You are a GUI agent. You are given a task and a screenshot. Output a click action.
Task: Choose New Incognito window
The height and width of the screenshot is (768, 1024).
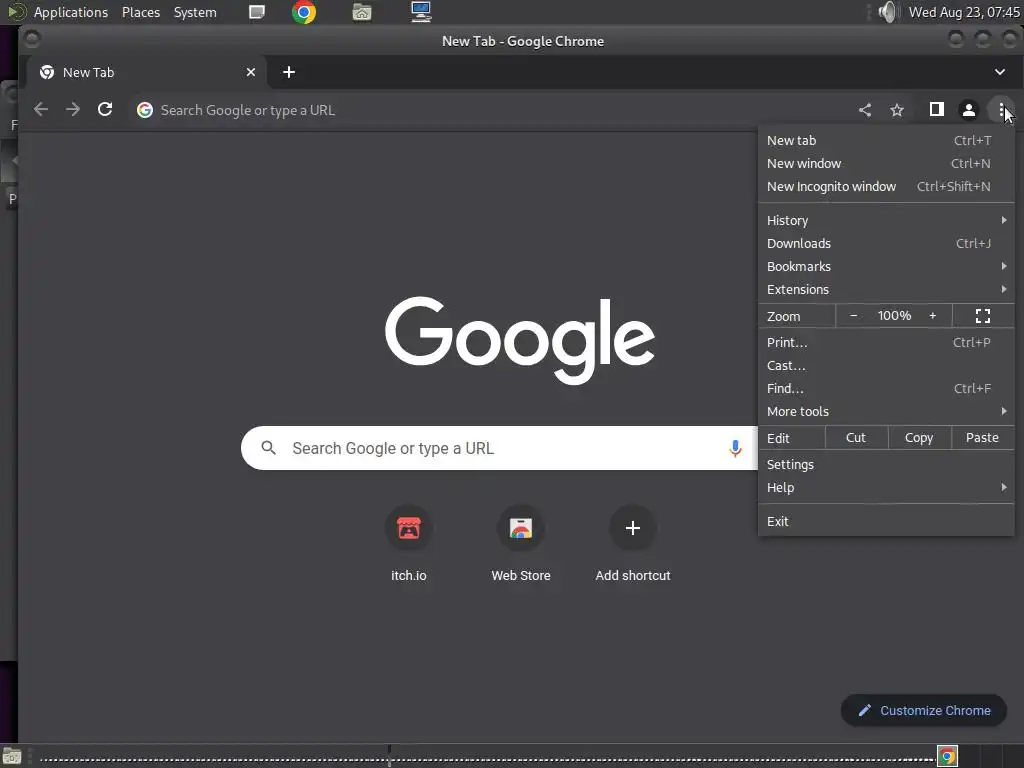[886, 186]
